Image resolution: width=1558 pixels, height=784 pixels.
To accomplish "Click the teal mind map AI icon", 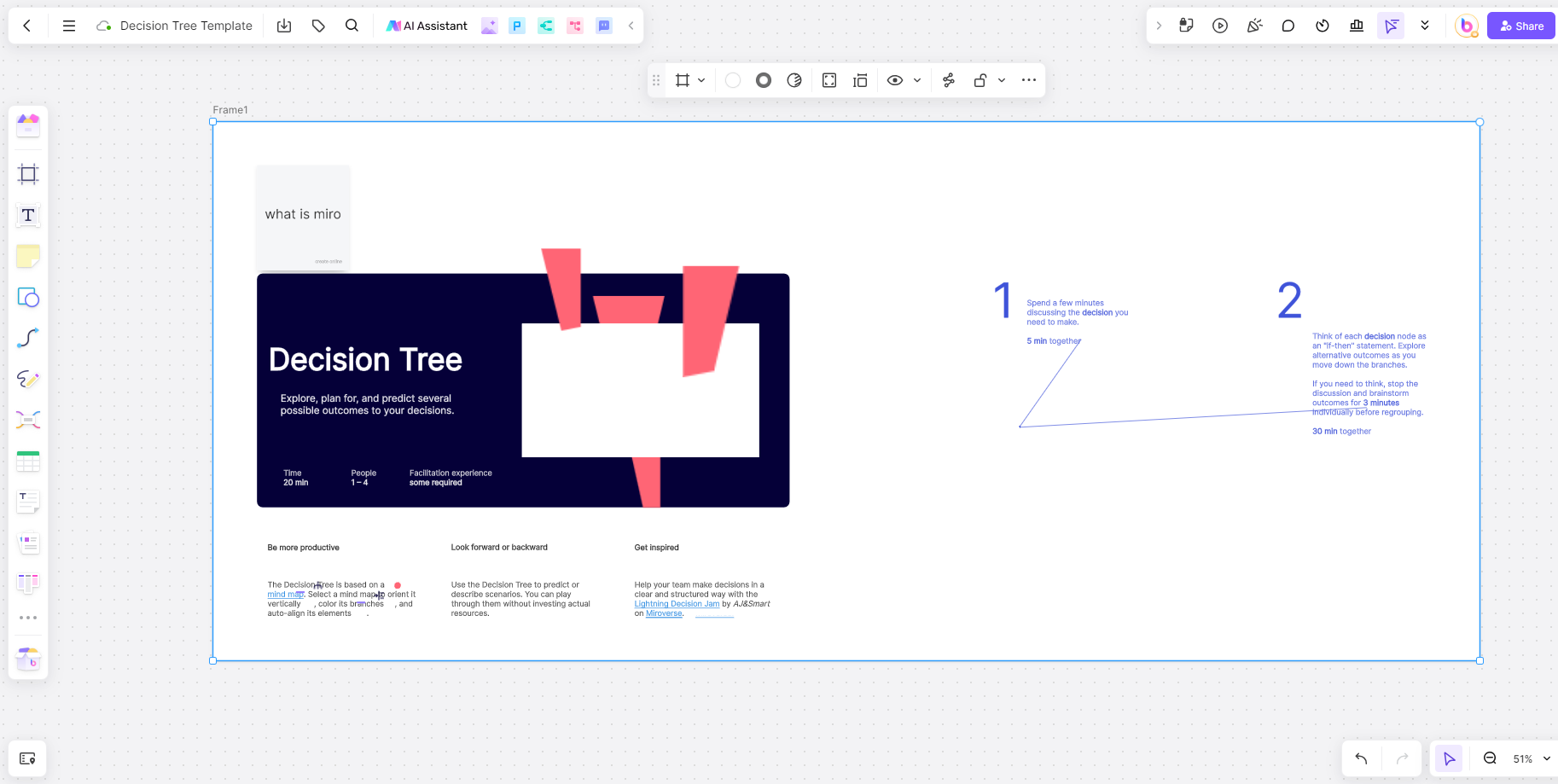I will [546, 26].
